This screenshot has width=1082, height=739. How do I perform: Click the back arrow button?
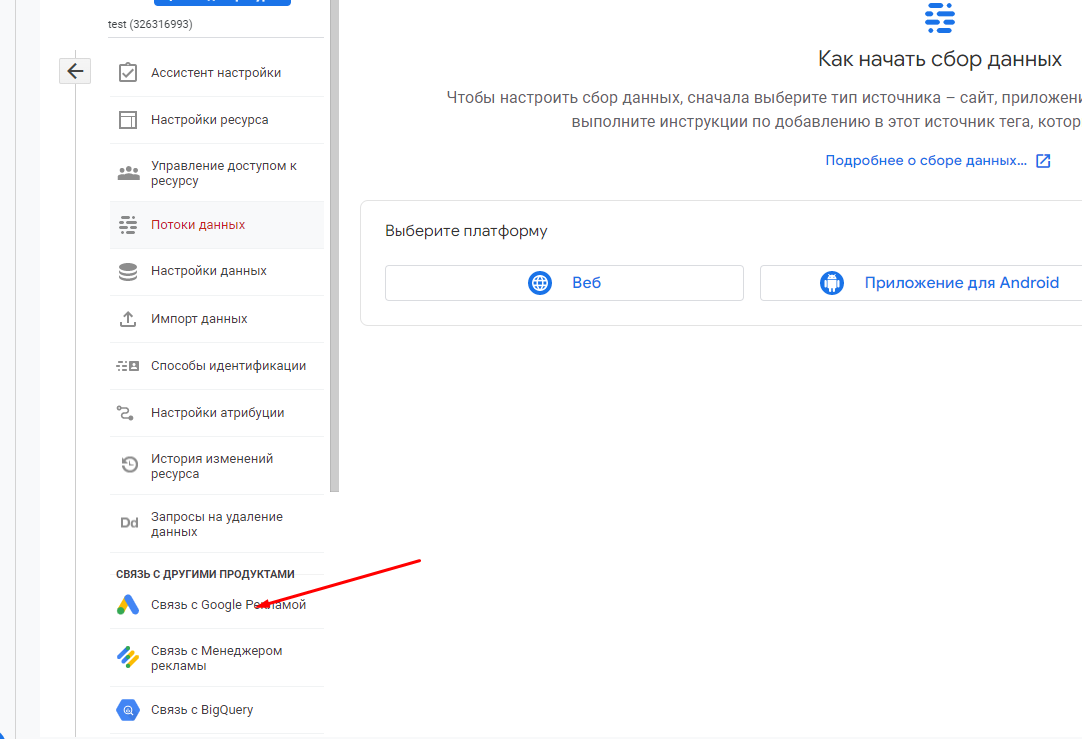coord(75,71)
